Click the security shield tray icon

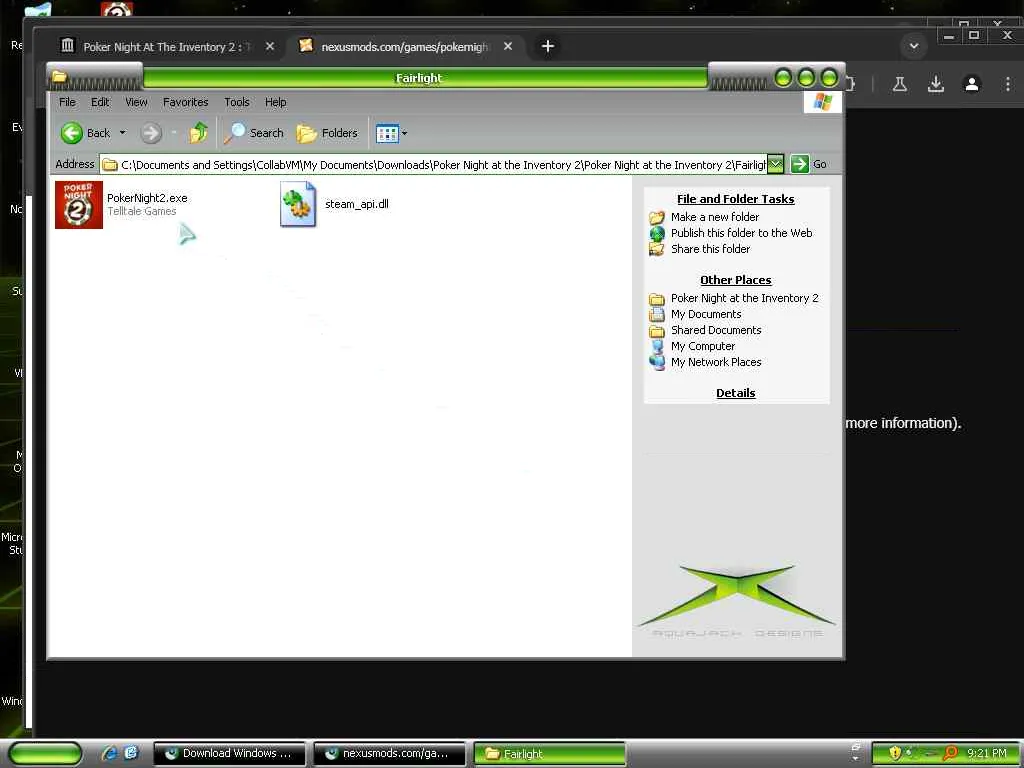pos(895,753)
